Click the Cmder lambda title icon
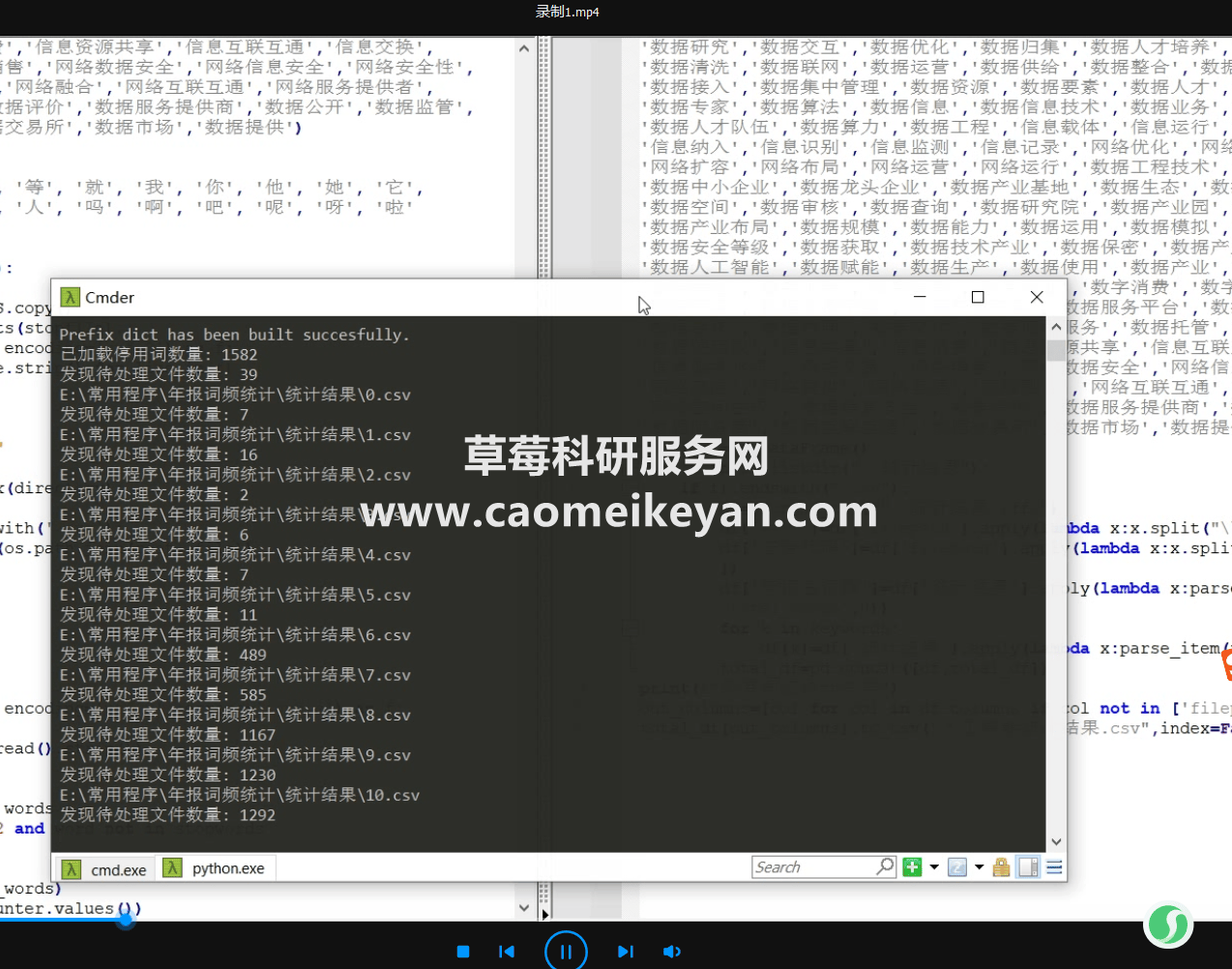Screen dimensions: 1232x969 click(70, 297)
